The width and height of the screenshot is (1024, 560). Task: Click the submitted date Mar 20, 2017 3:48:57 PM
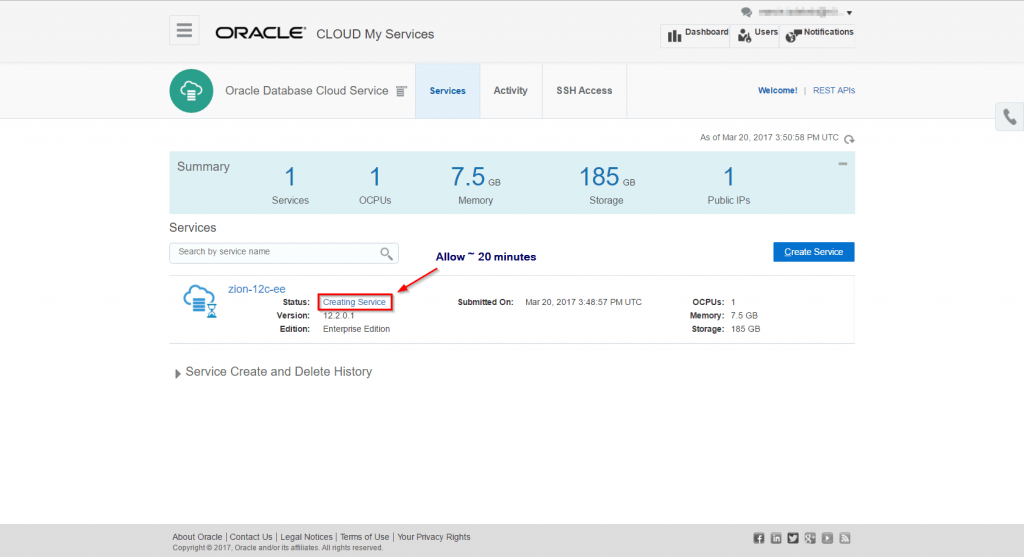tap(583, 302)
